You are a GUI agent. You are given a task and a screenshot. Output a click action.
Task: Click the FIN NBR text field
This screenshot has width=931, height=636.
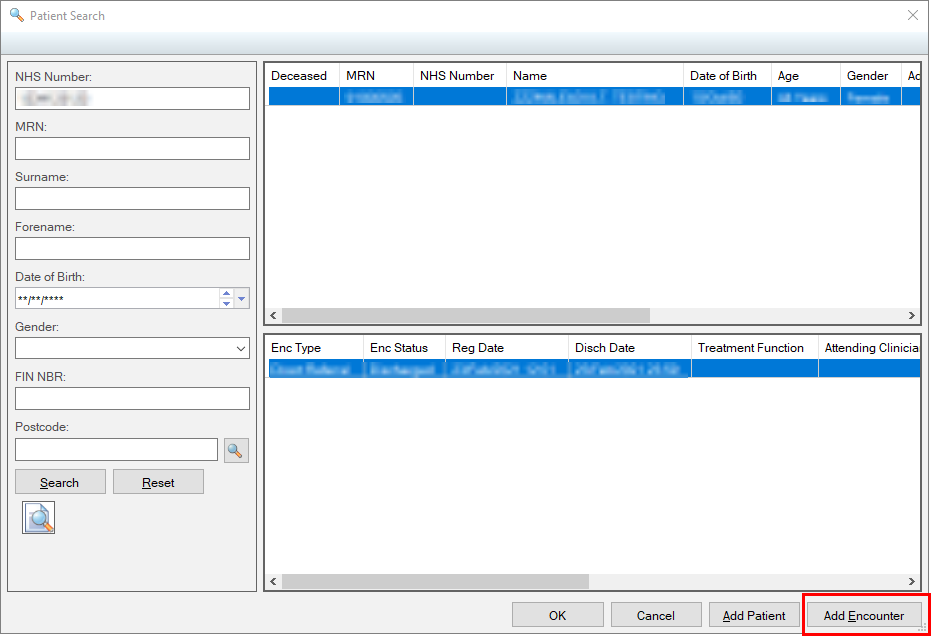[x=132, y=398]
